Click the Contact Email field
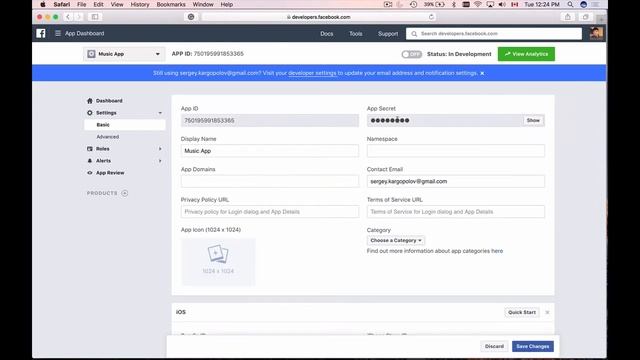The height and width of the screenshot is (360, 640). click(x=456, y=181)
